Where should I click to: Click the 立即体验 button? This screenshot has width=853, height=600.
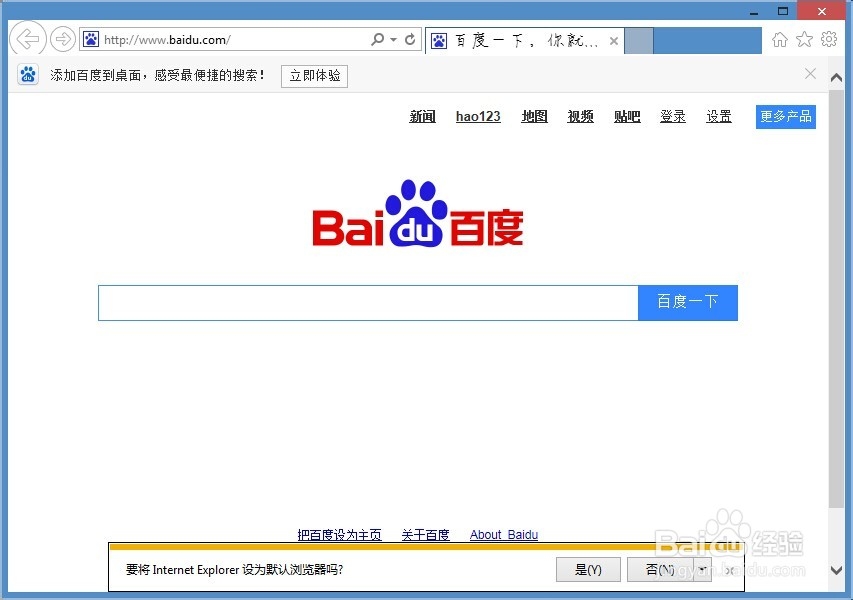(x=314, y=76)
